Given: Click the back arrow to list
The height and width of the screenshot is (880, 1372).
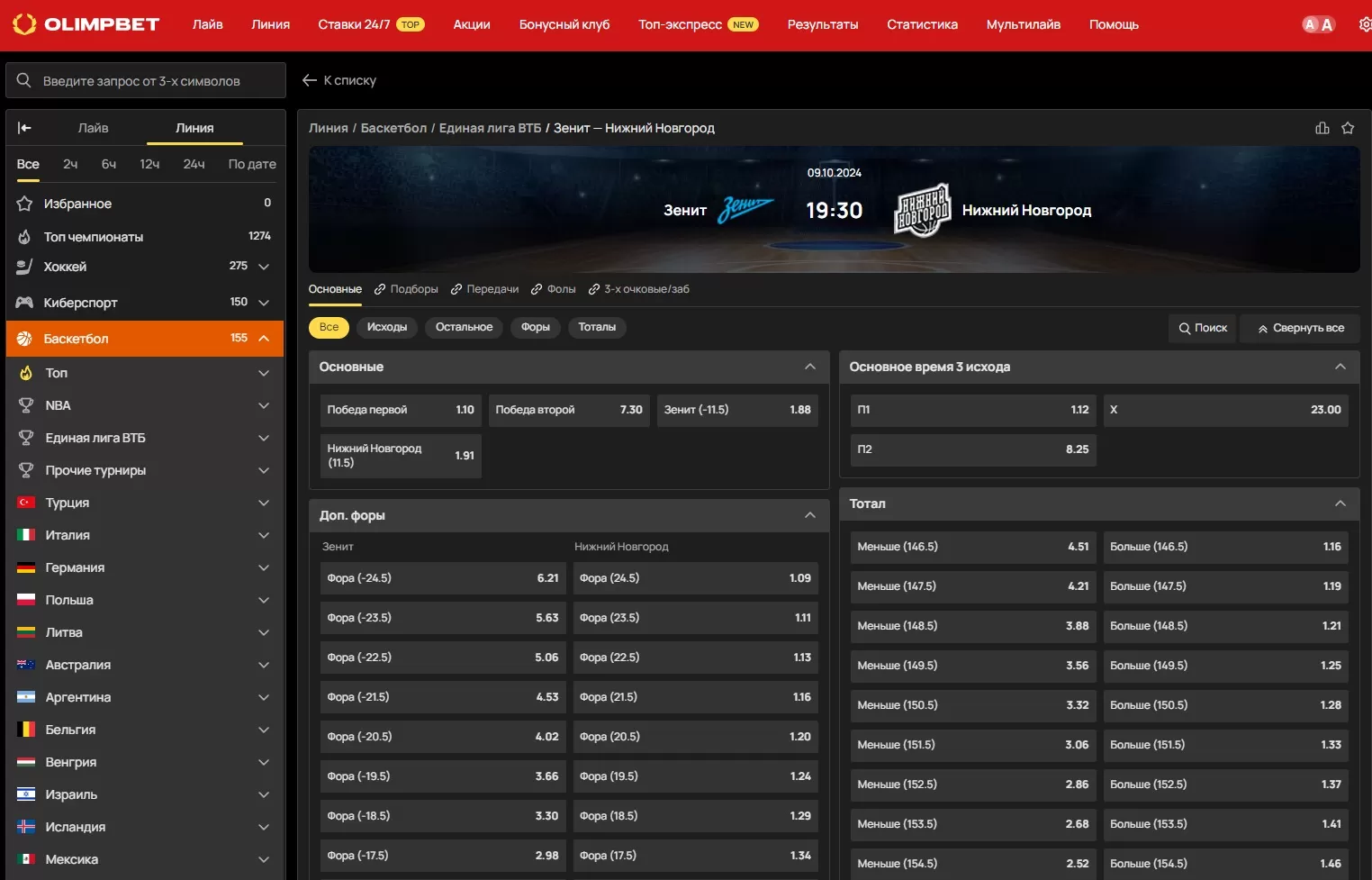Looking at the screenshot, I should point(310,80).
